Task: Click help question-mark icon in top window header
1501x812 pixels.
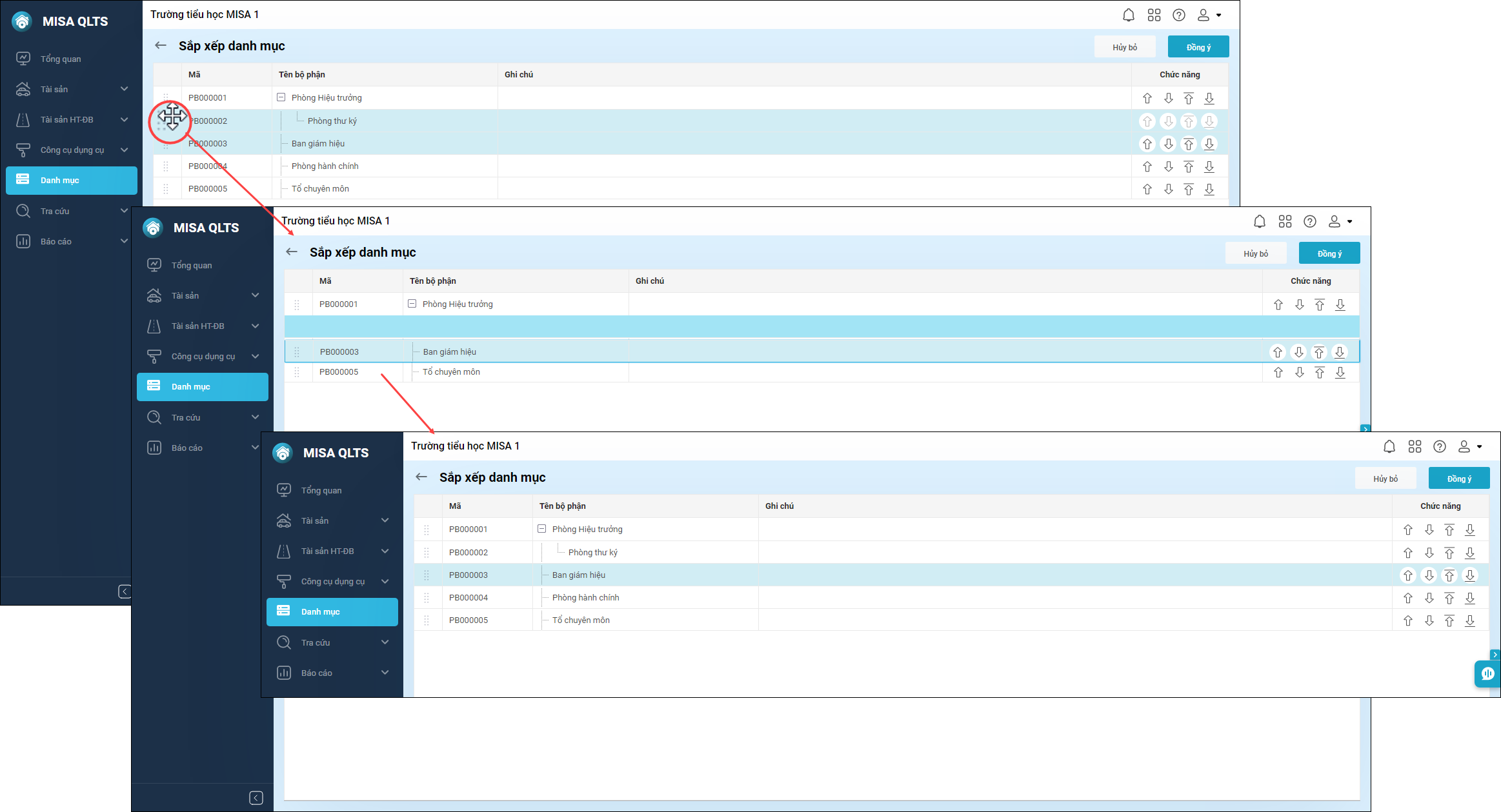Action: coord(1178,15)
